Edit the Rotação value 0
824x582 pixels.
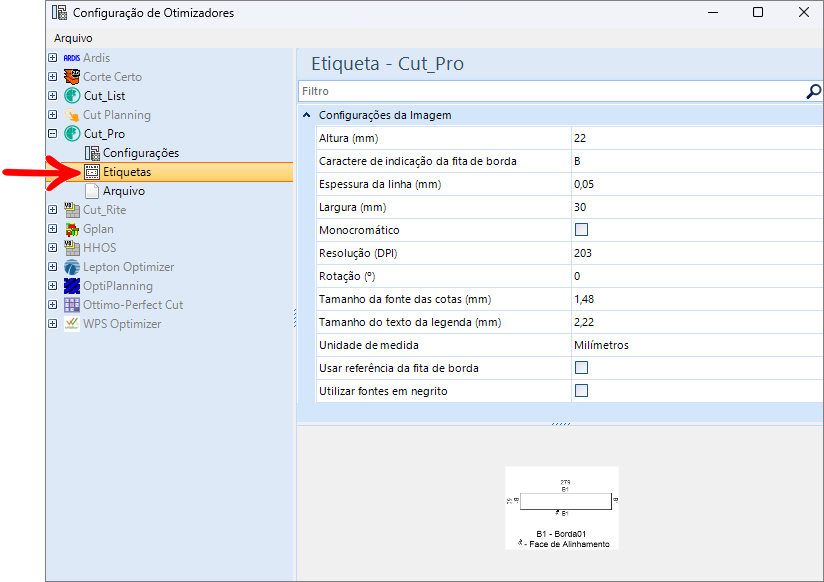[697, 276]
